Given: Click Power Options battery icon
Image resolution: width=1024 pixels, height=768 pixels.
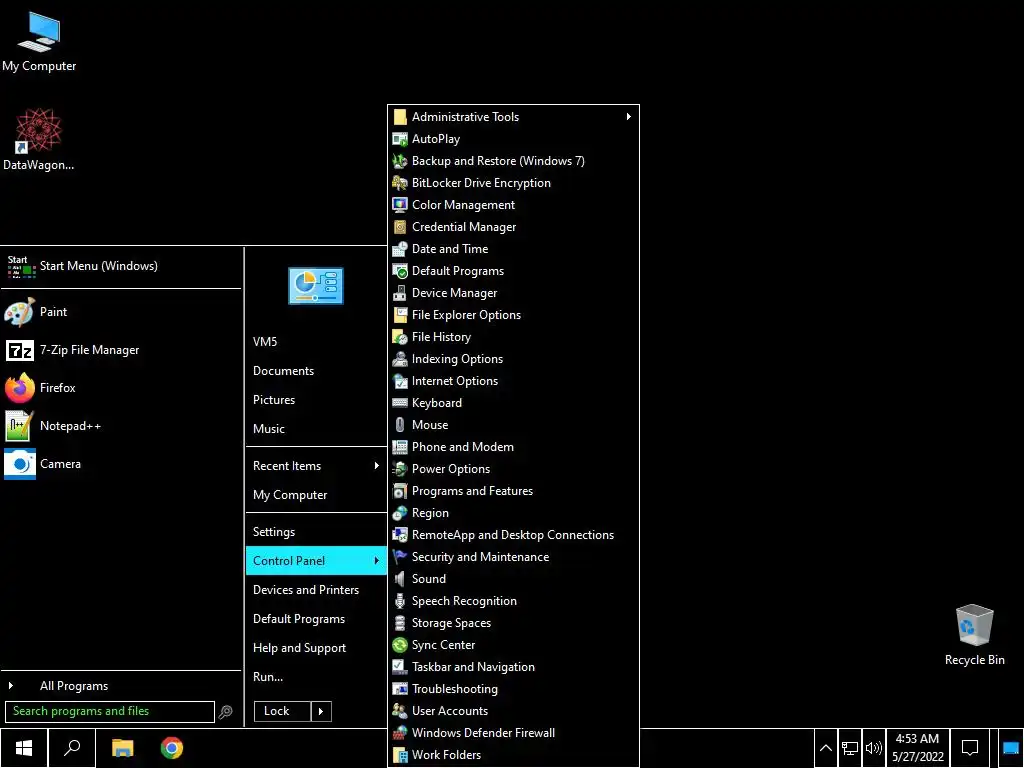Looking at the screenshot, I should 400,469.
